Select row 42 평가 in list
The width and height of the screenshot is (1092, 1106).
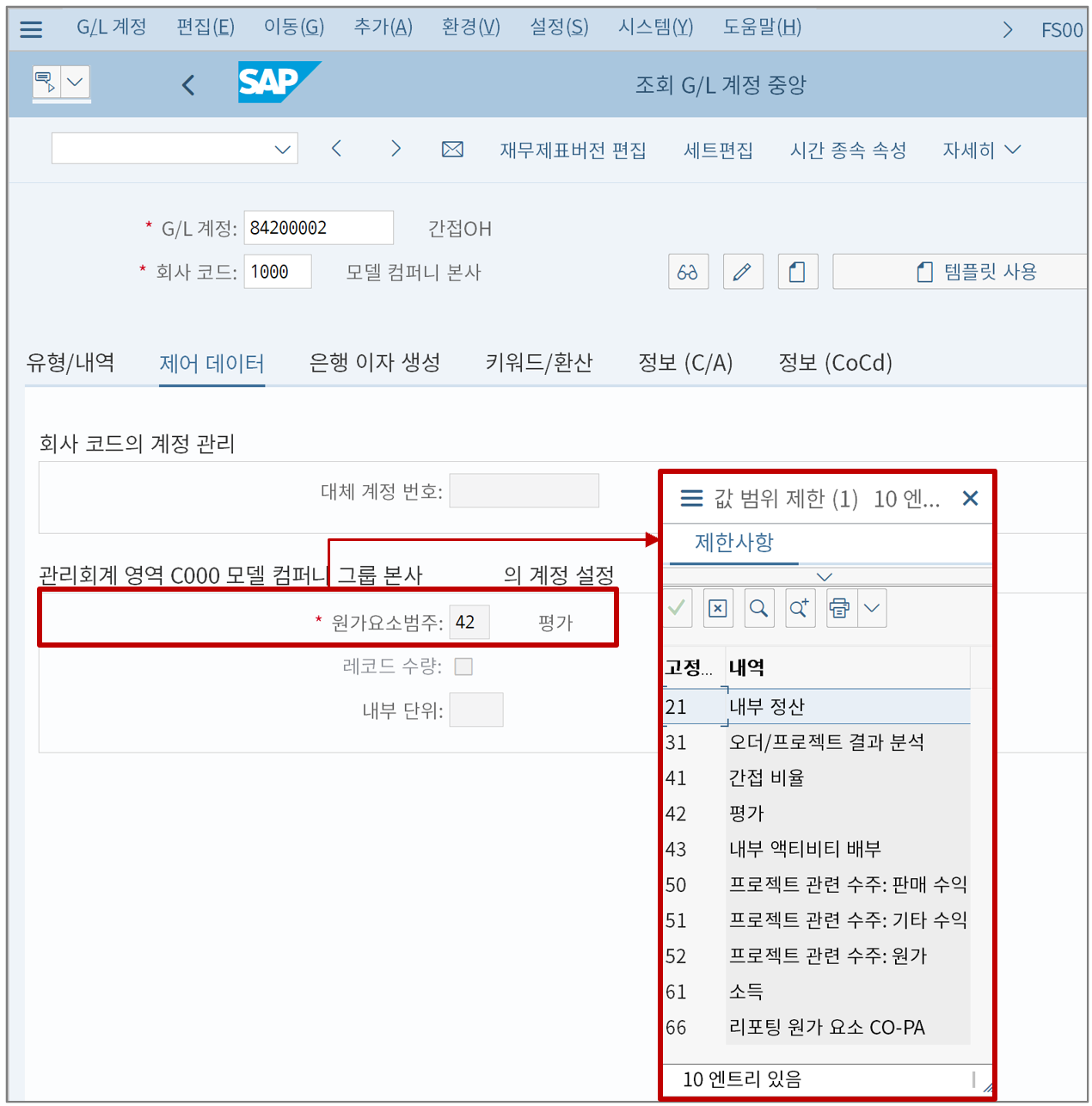pyautogui.click(x=817, y=814)
